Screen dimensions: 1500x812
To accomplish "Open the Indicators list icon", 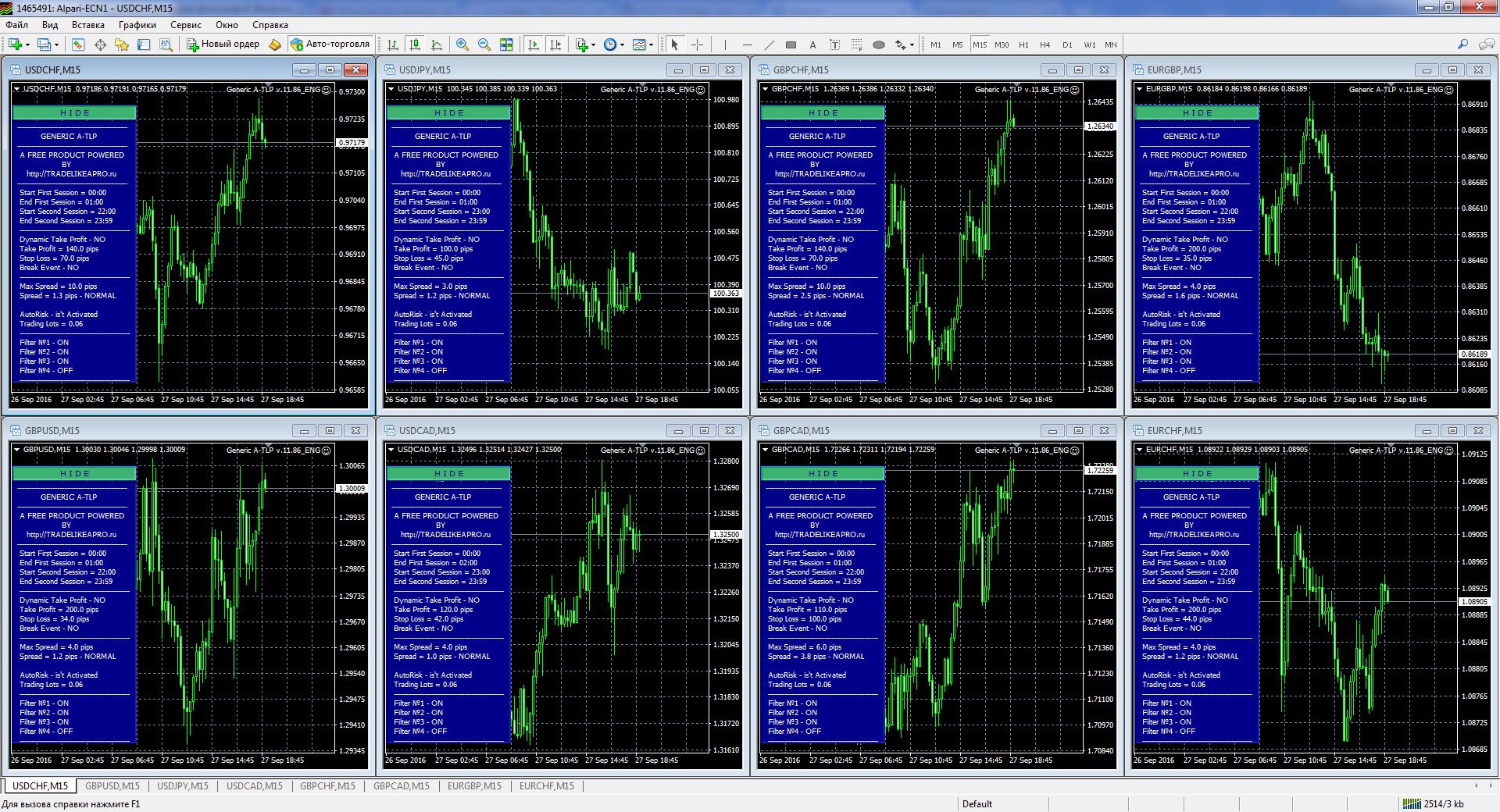I will (x=581, y=45).
